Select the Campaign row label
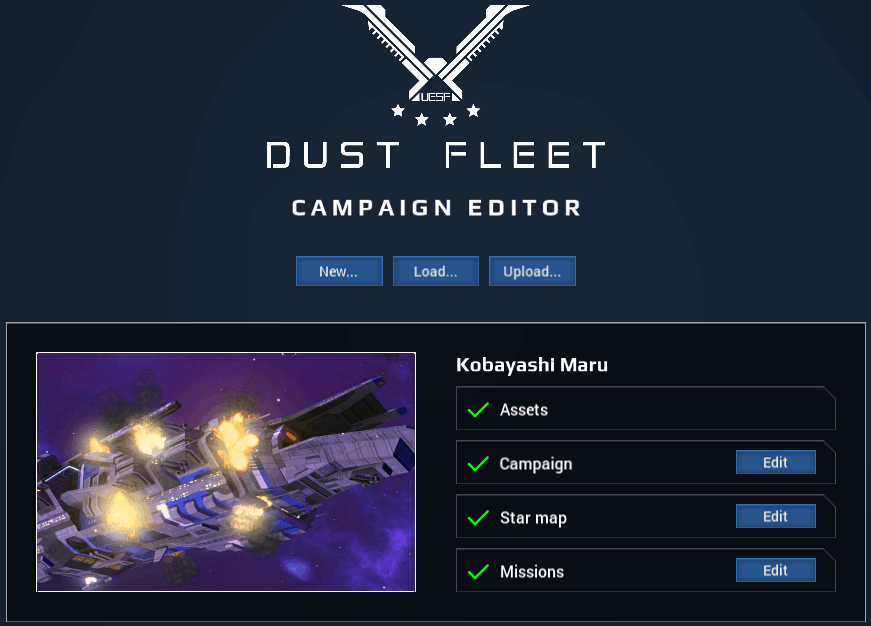The width and height of the screenshot is (871, 626). (535, 464)
